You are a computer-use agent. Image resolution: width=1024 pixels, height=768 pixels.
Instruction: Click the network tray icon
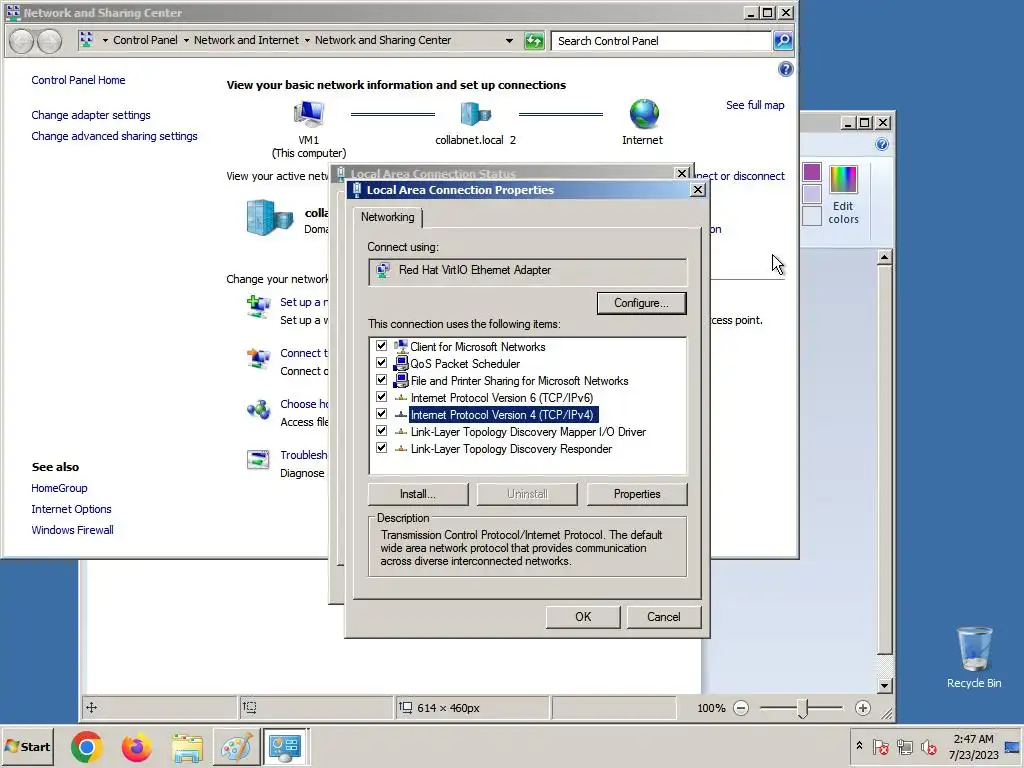pos(904,746)
